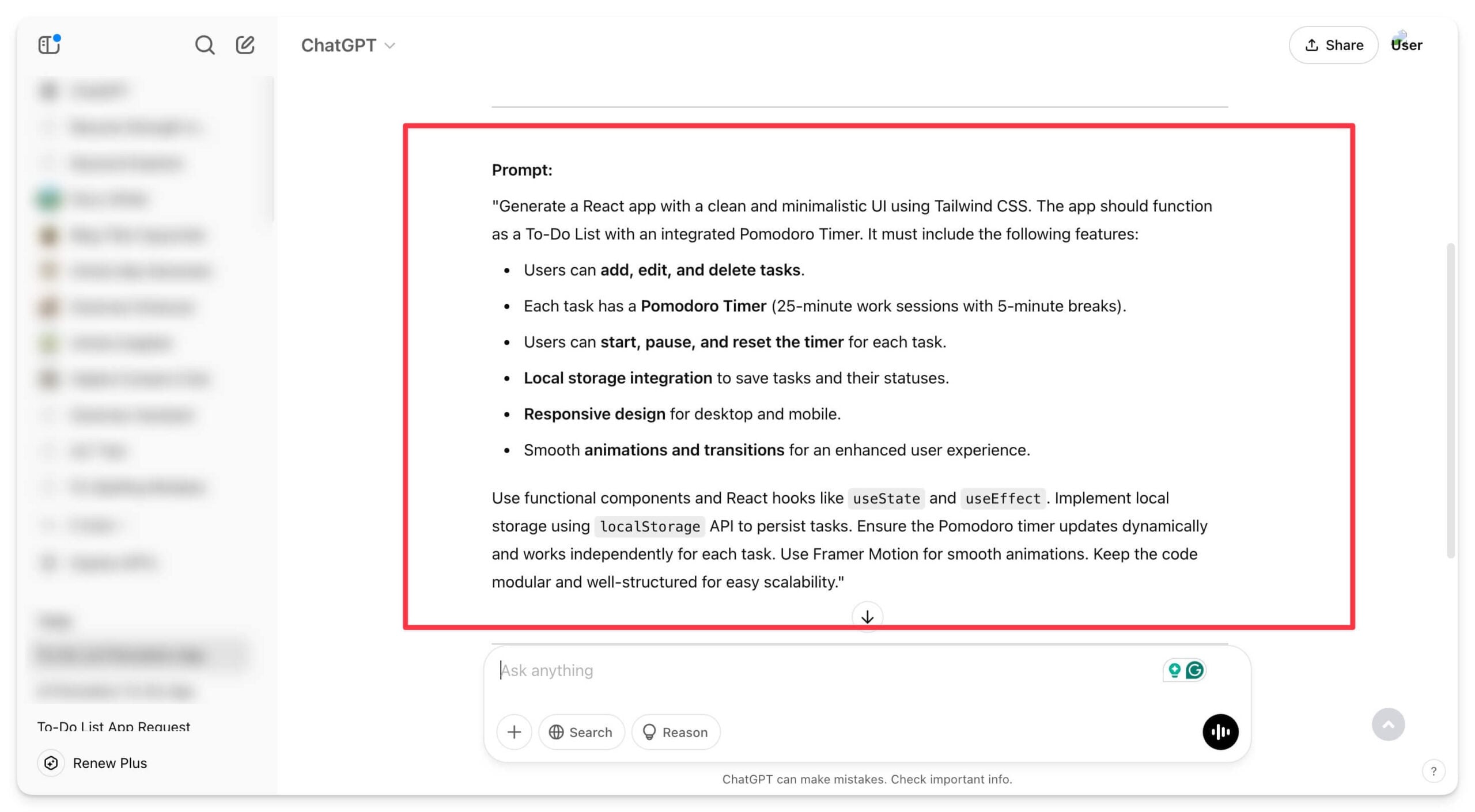This screenshot has height=812, width=1475.
Task: Click the sidebar scrollbar thumb
Action: click(x=272, y=150)
